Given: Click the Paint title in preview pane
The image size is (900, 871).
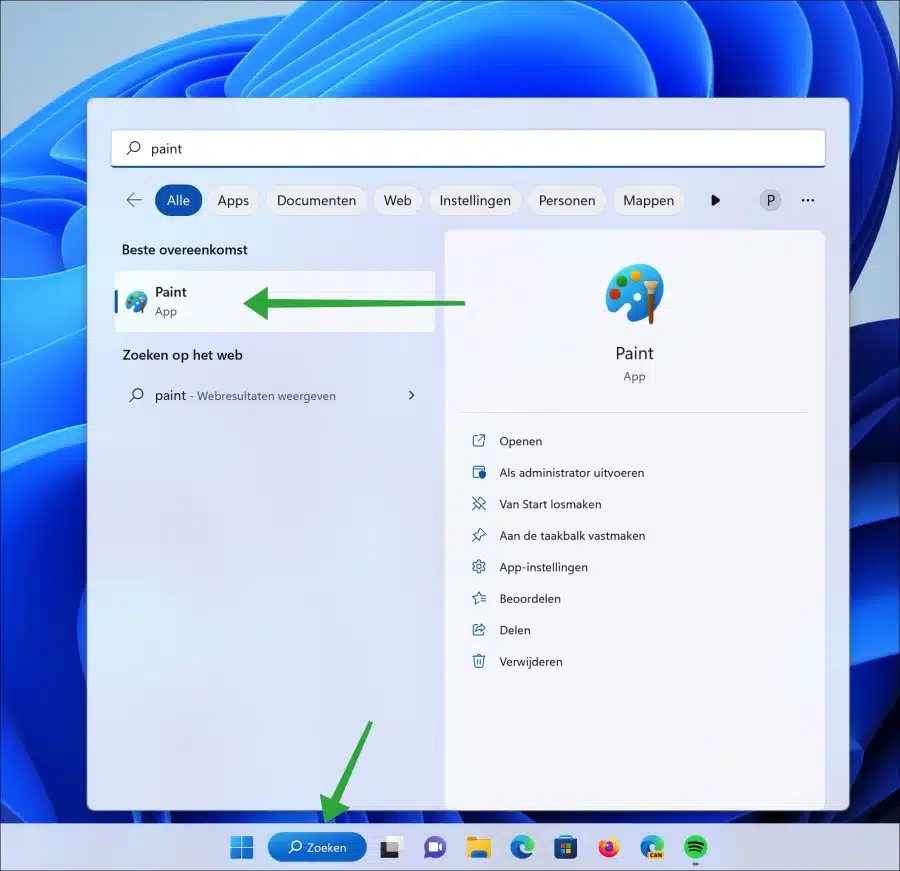Looking at the screenshot, I should [634, 353].
